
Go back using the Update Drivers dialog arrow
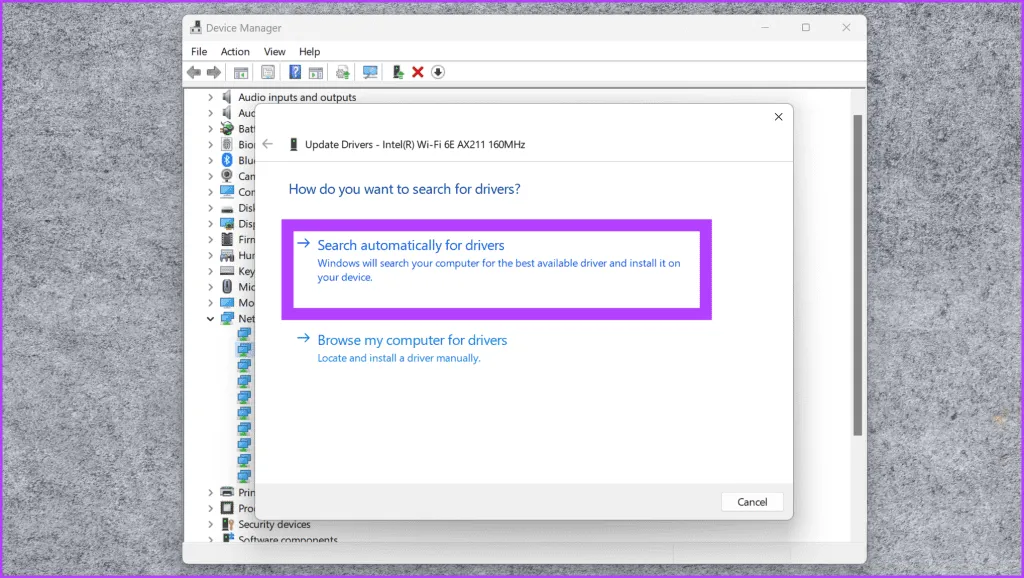click(267, 144)
